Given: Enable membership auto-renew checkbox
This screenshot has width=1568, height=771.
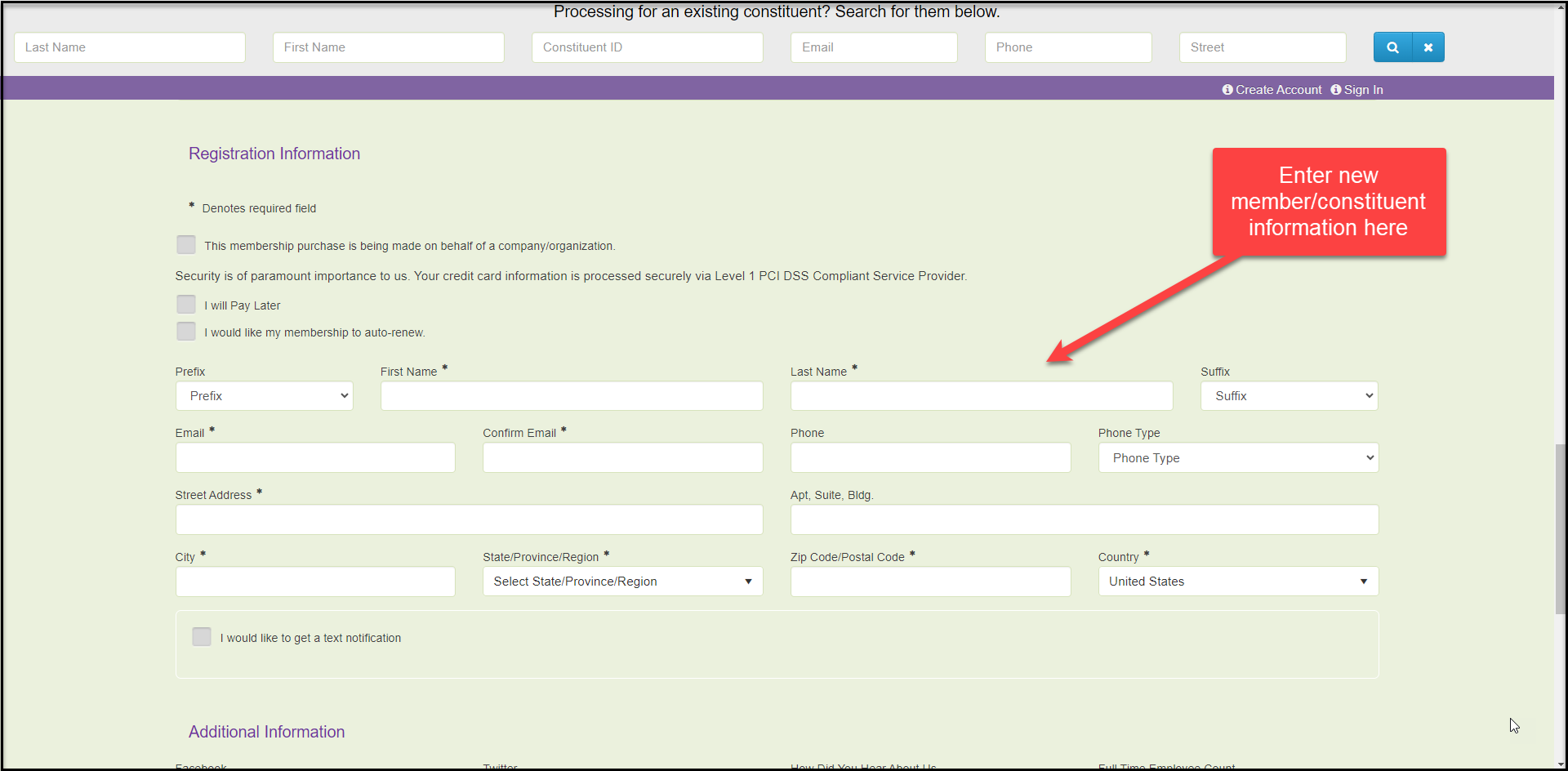Looking at the screenshot, I should pyautogui.click(x=186, y=332).
